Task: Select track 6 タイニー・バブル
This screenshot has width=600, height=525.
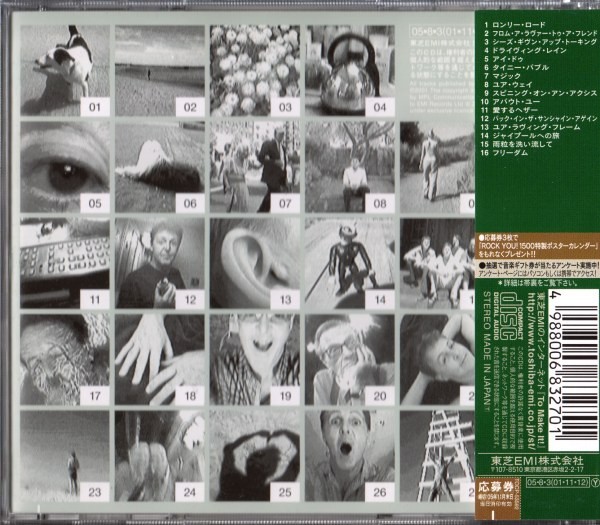Action: click(x=515, y=67)
